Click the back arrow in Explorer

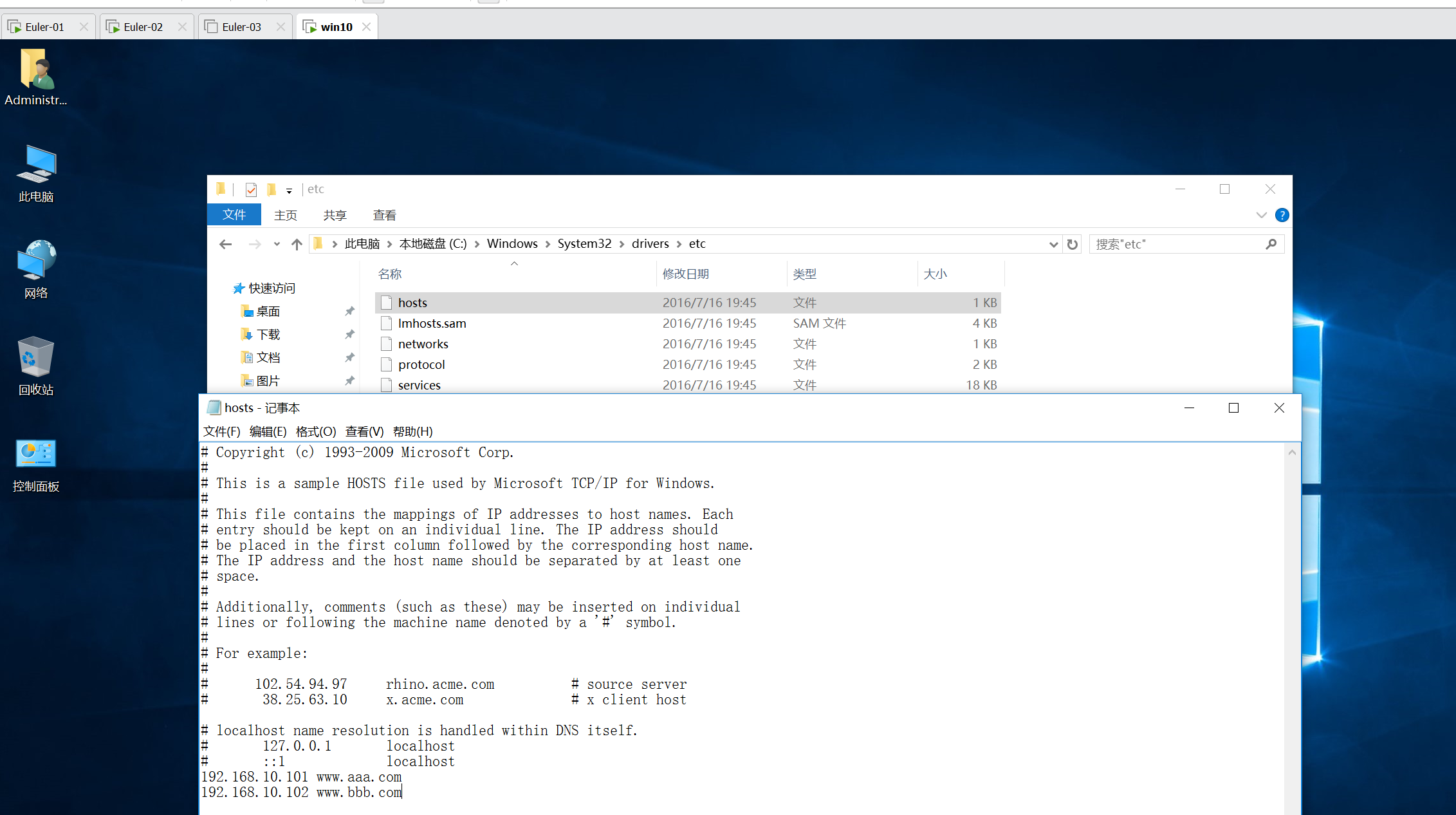pyautogui.click(x=225, y=244)
